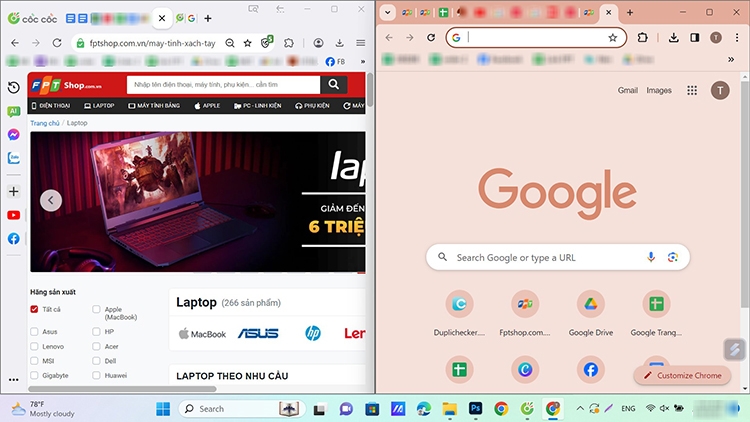Image resolution: width=750 pixels, height=422 pixels.
Task: Expand Chrome tab search dropdown arrow
Action: (x=387, y=13)
